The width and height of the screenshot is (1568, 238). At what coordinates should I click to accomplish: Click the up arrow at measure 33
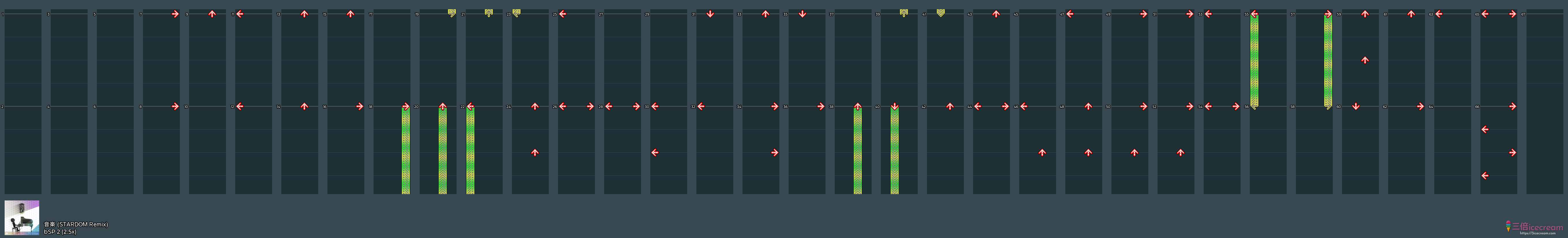coord(766,14)
